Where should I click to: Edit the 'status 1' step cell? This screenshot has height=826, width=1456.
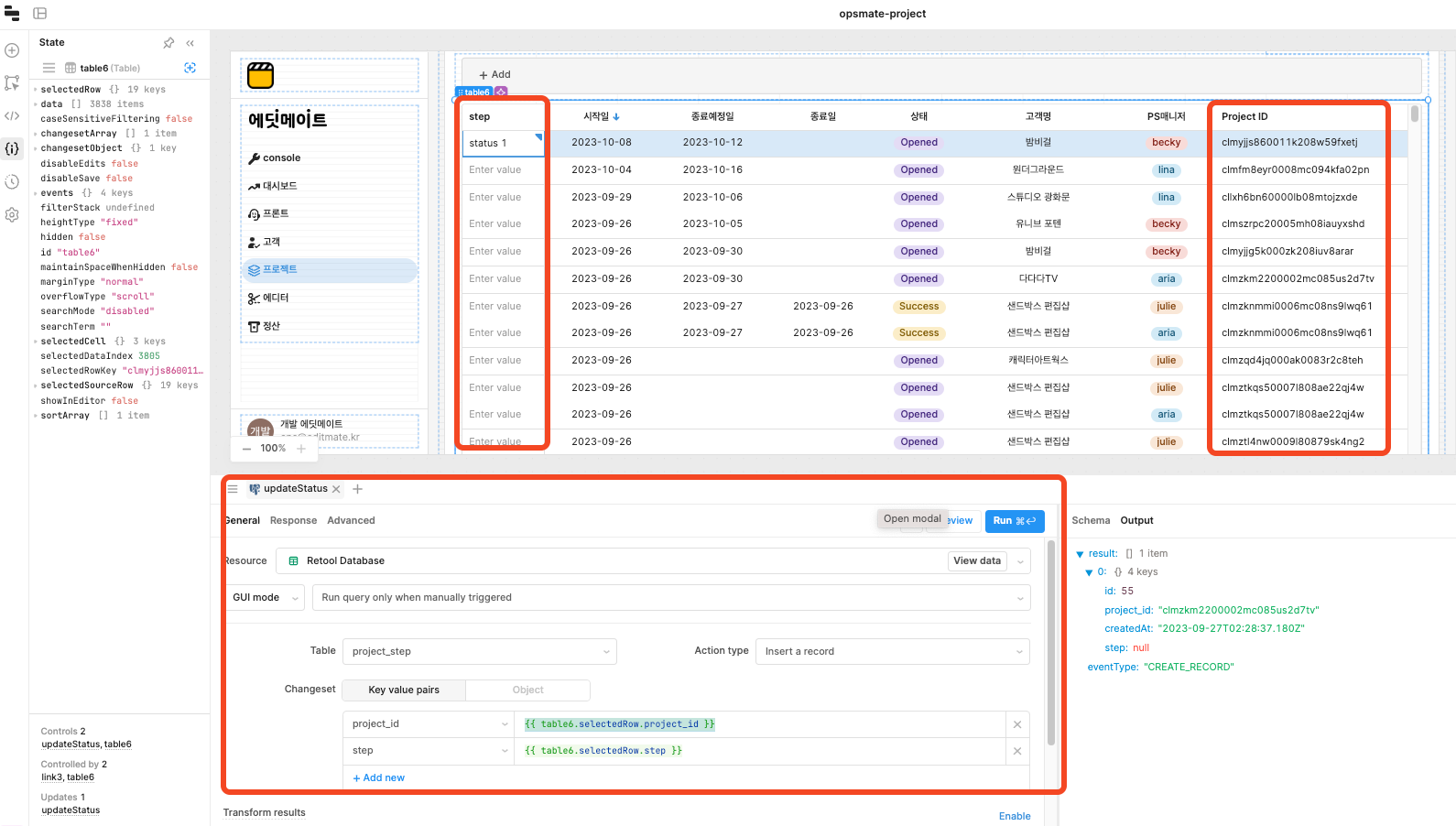503,143
